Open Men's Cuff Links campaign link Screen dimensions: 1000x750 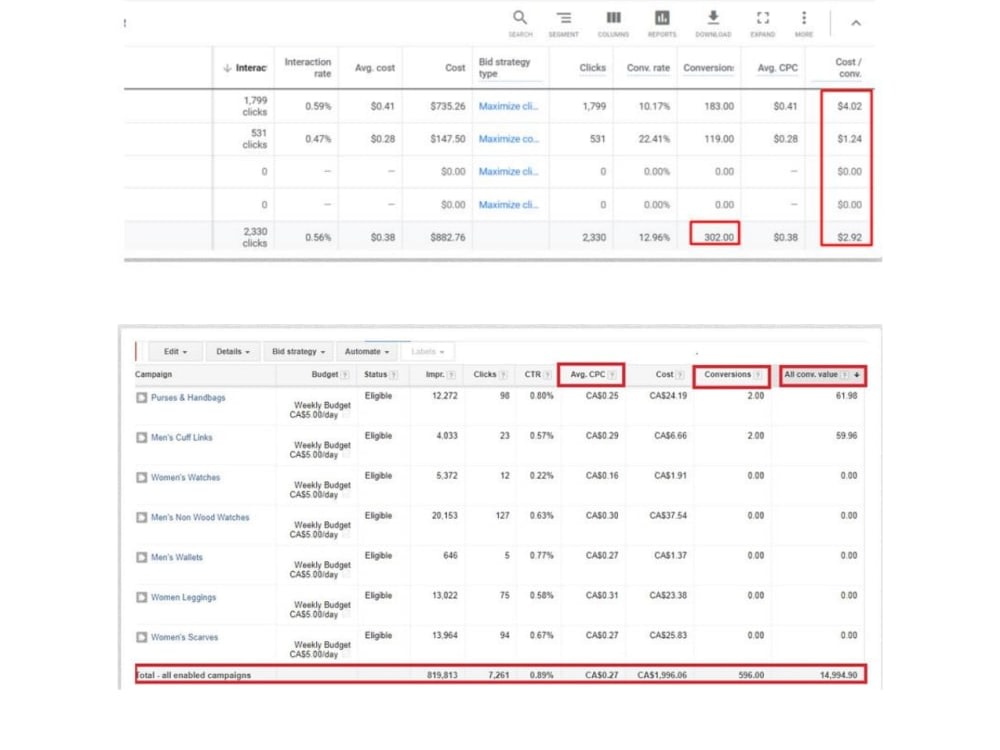point(182,438)
